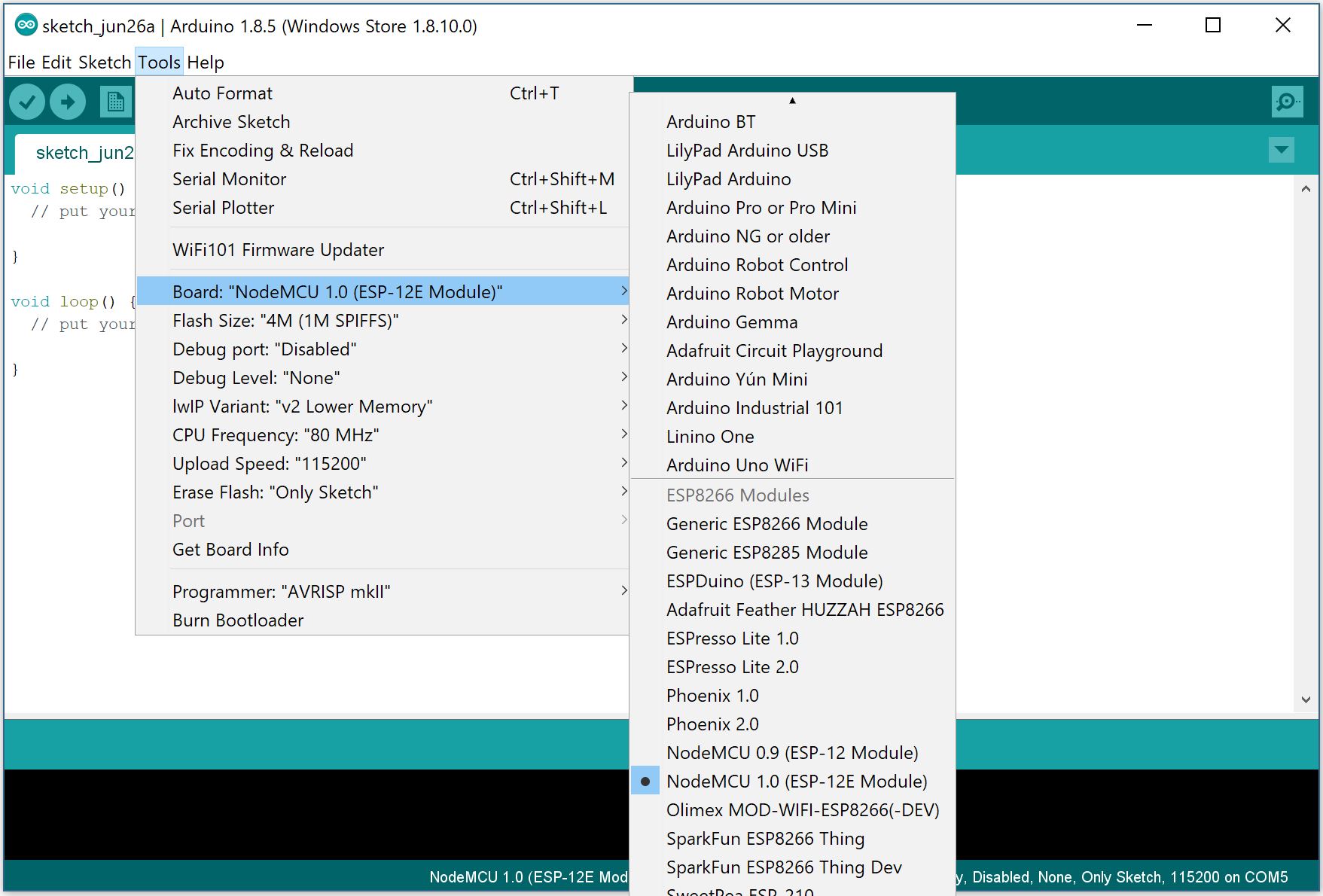Expand Debug port: Disabled submenu

point(383,349)
